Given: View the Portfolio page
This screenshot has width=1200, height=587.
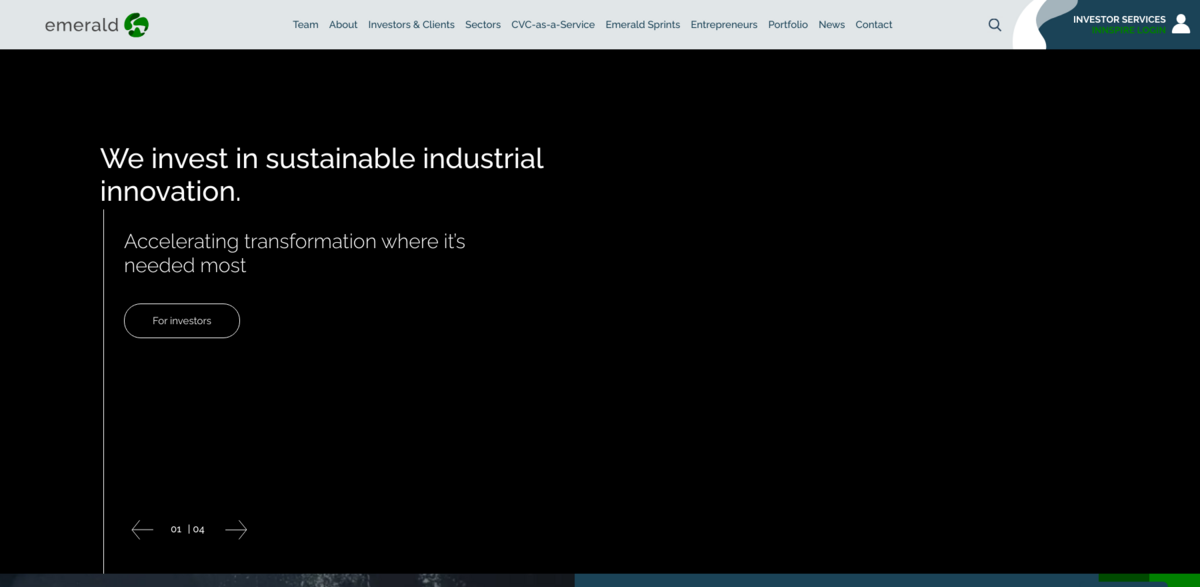Looking at the screenshot, I should point(788,25).
